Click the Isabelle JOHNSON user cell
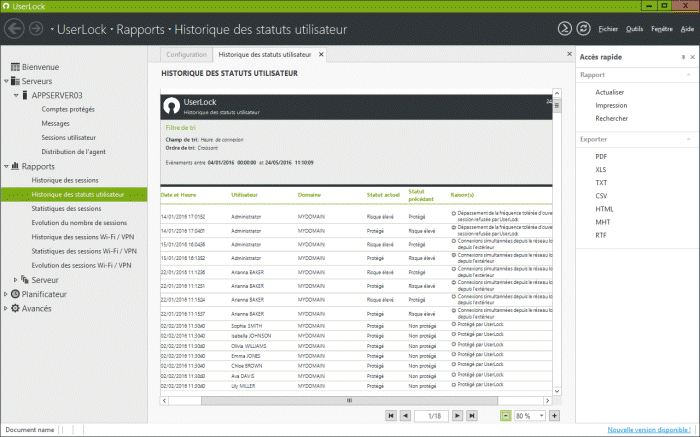The height and width of the screenshot is (437, 700). tap(251, 336)
